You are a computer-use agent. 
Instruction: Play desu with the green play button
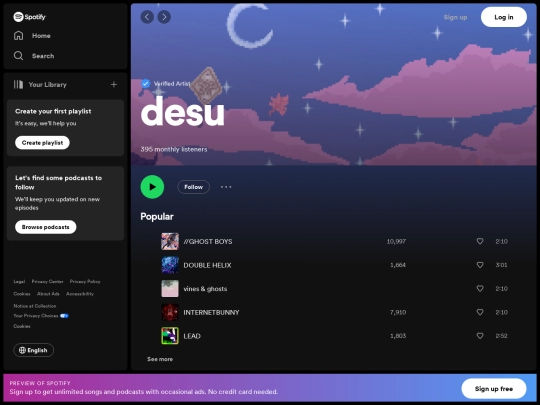click(152, 187)
